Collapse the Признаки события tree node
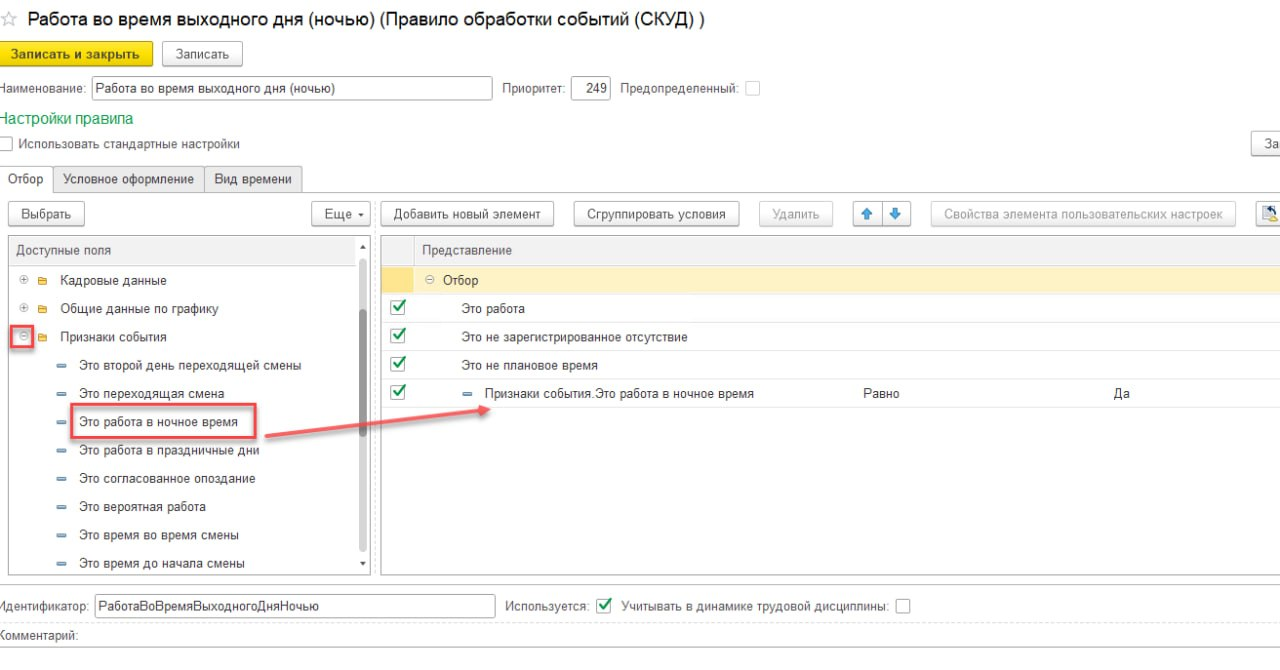Viewport: 1280px width, 670px height. (23, 337)
